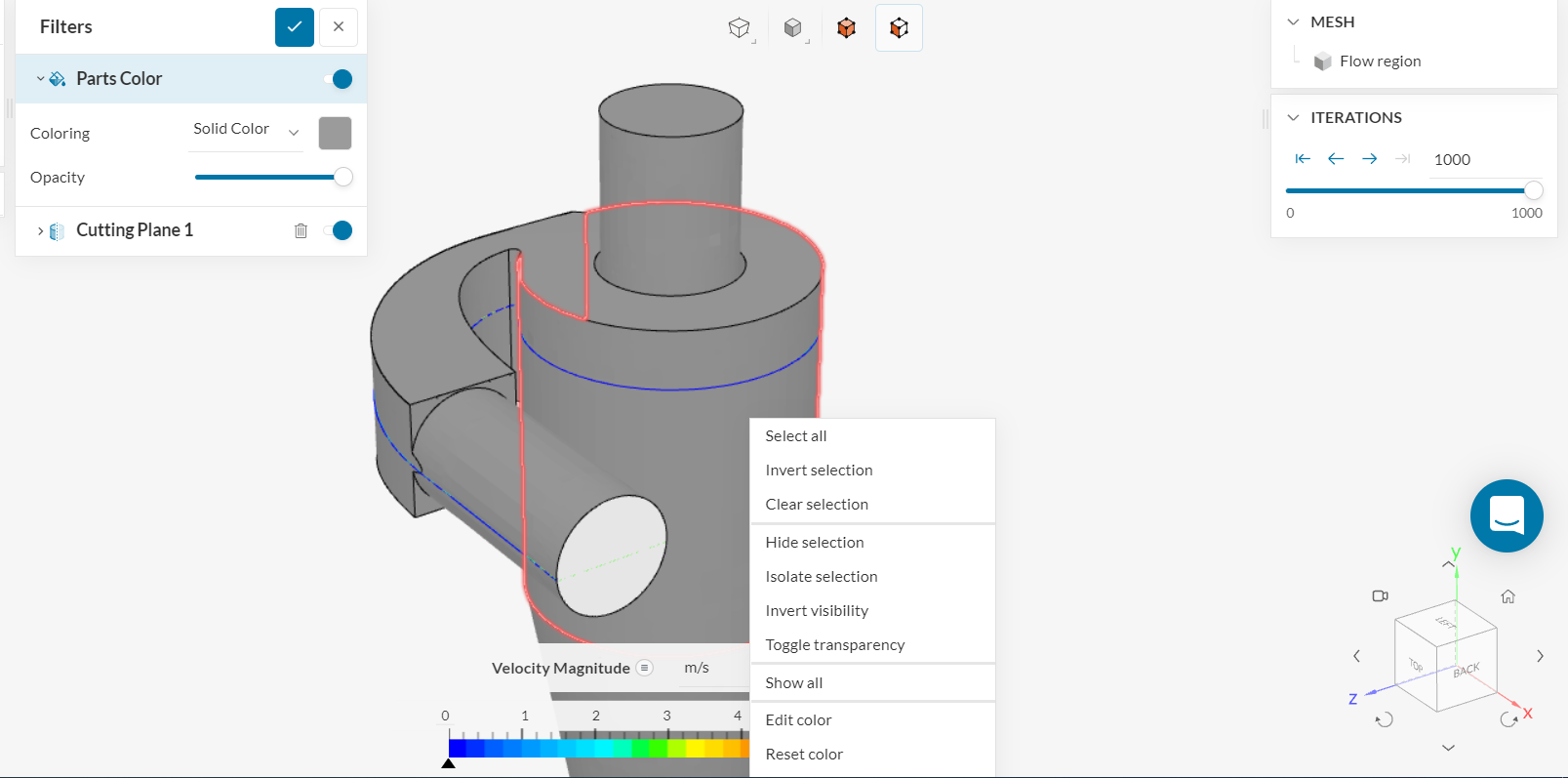Jump to first iteration arrow
Viewport: 1568px width, 778px height.
(1303, 159)
